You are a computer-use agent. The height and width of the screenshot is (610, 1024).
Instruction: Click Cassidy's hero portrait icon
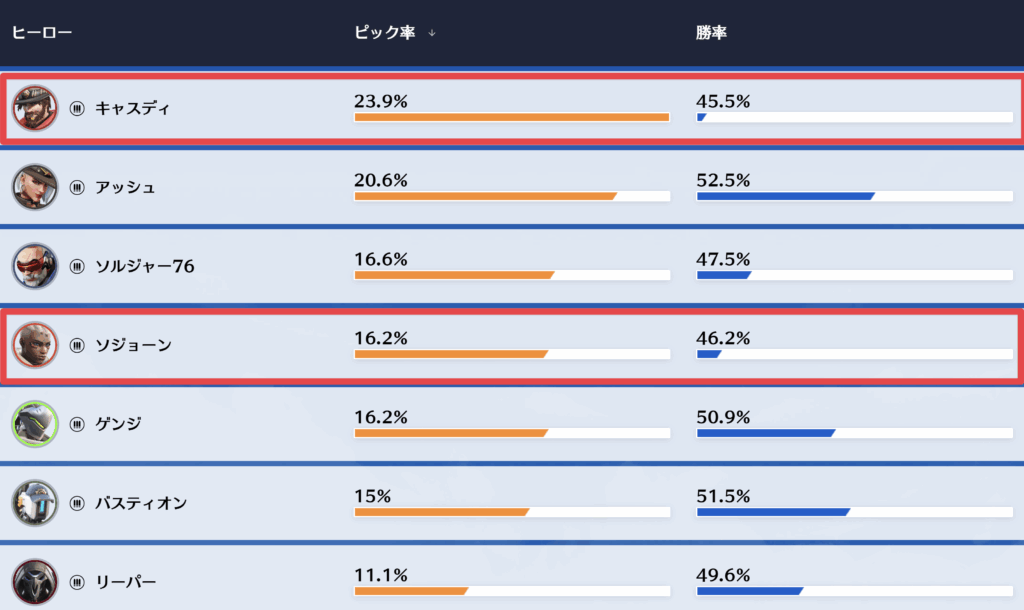click(35, 108)
